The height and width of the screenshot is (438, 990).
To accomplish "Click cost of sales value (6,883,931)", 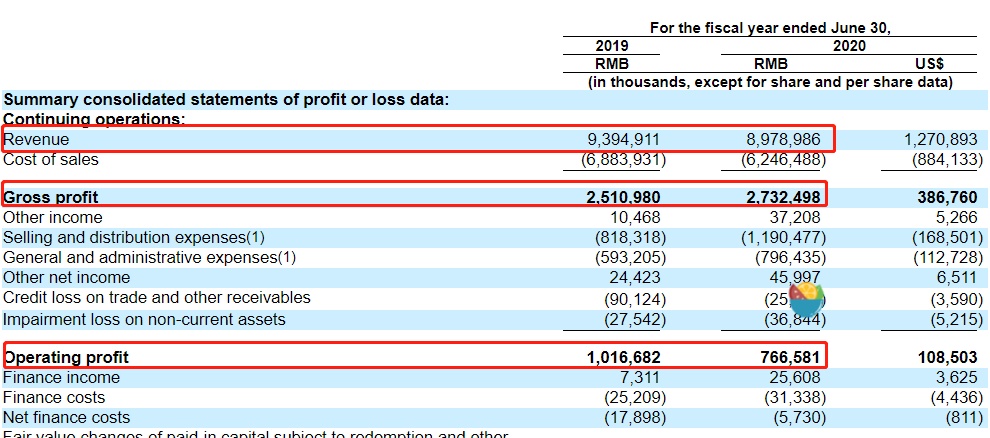I will (x=623, y=160).
